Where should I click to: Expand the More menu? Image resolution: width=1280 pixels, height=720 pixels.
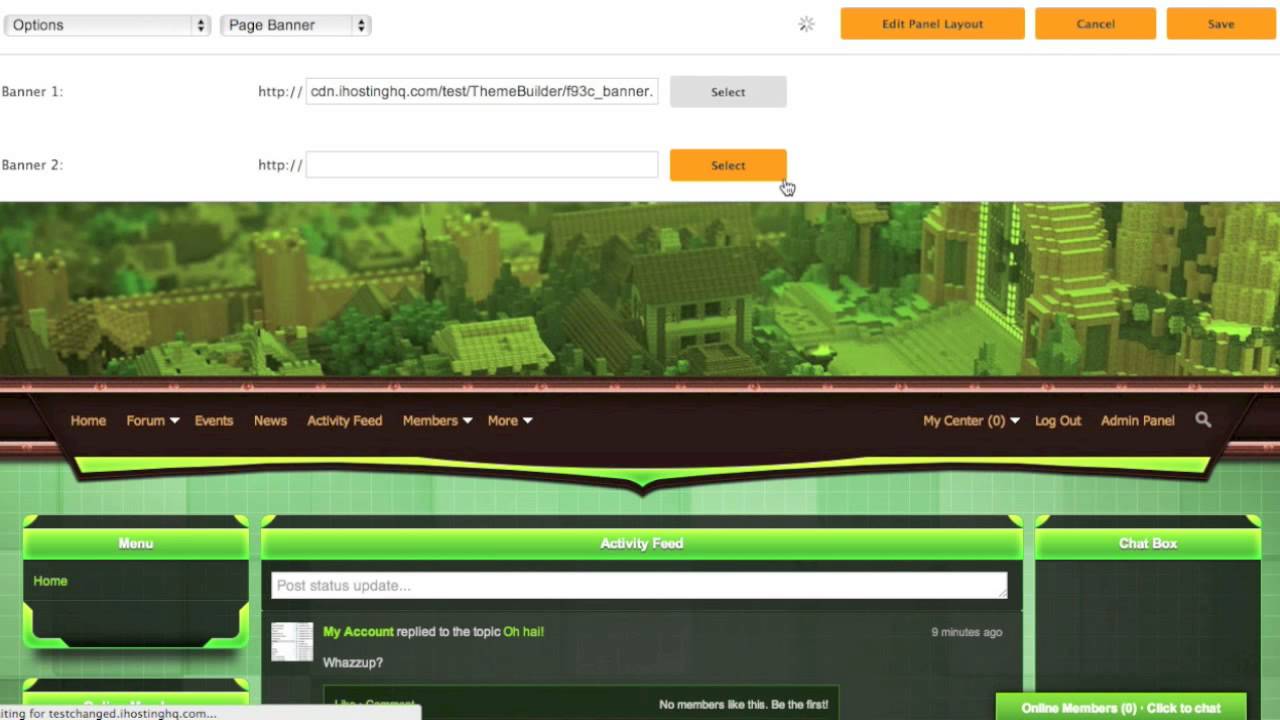[x=510, y=421]
